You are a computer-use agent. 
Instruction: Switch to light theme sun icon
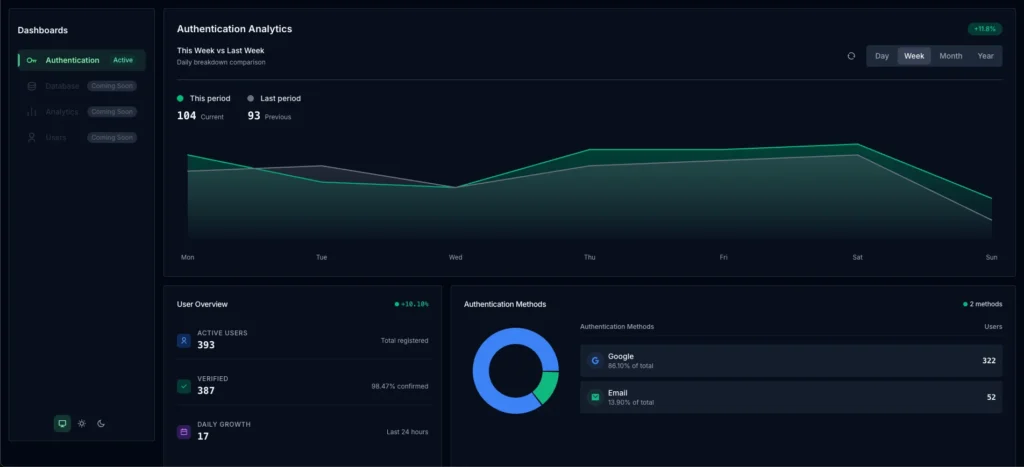click(x=82, y=423)
